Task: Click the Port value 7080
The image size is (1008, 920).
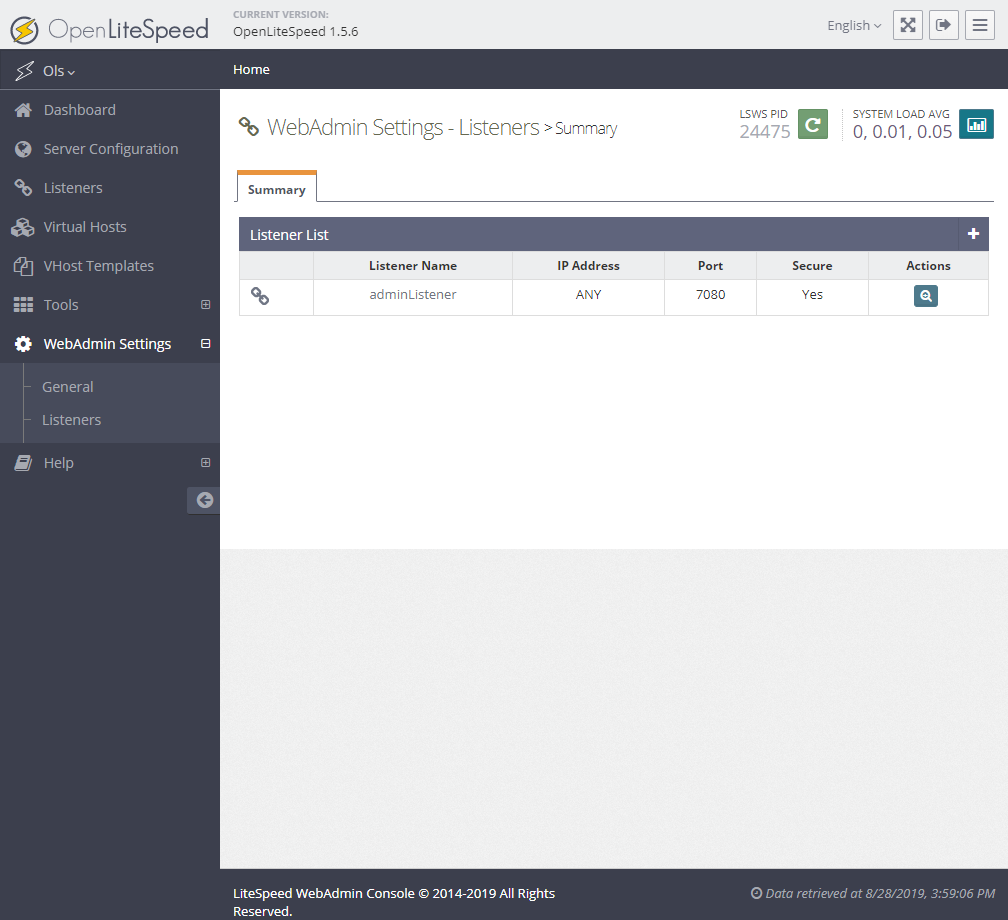Action: pos(710,294)
